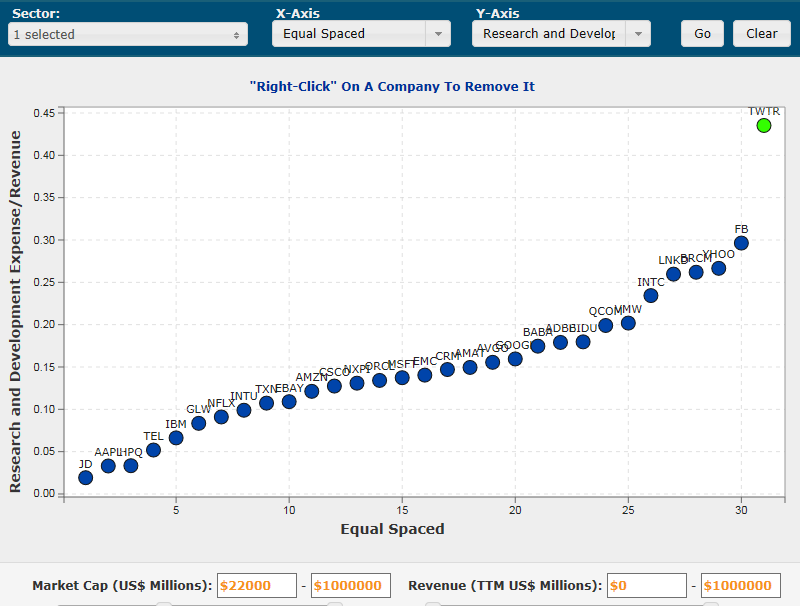Expand the X-Axis dropdown arrow
This screenshot has width=801, height=606.
point(438,34)
